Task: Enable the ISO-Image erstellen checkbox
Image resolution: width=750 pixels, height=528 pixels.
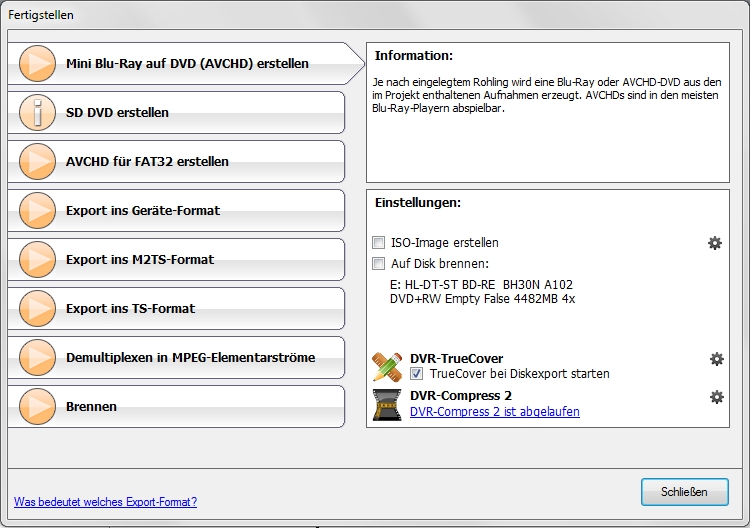Action: pyautogui.click(x=378, y=242)
